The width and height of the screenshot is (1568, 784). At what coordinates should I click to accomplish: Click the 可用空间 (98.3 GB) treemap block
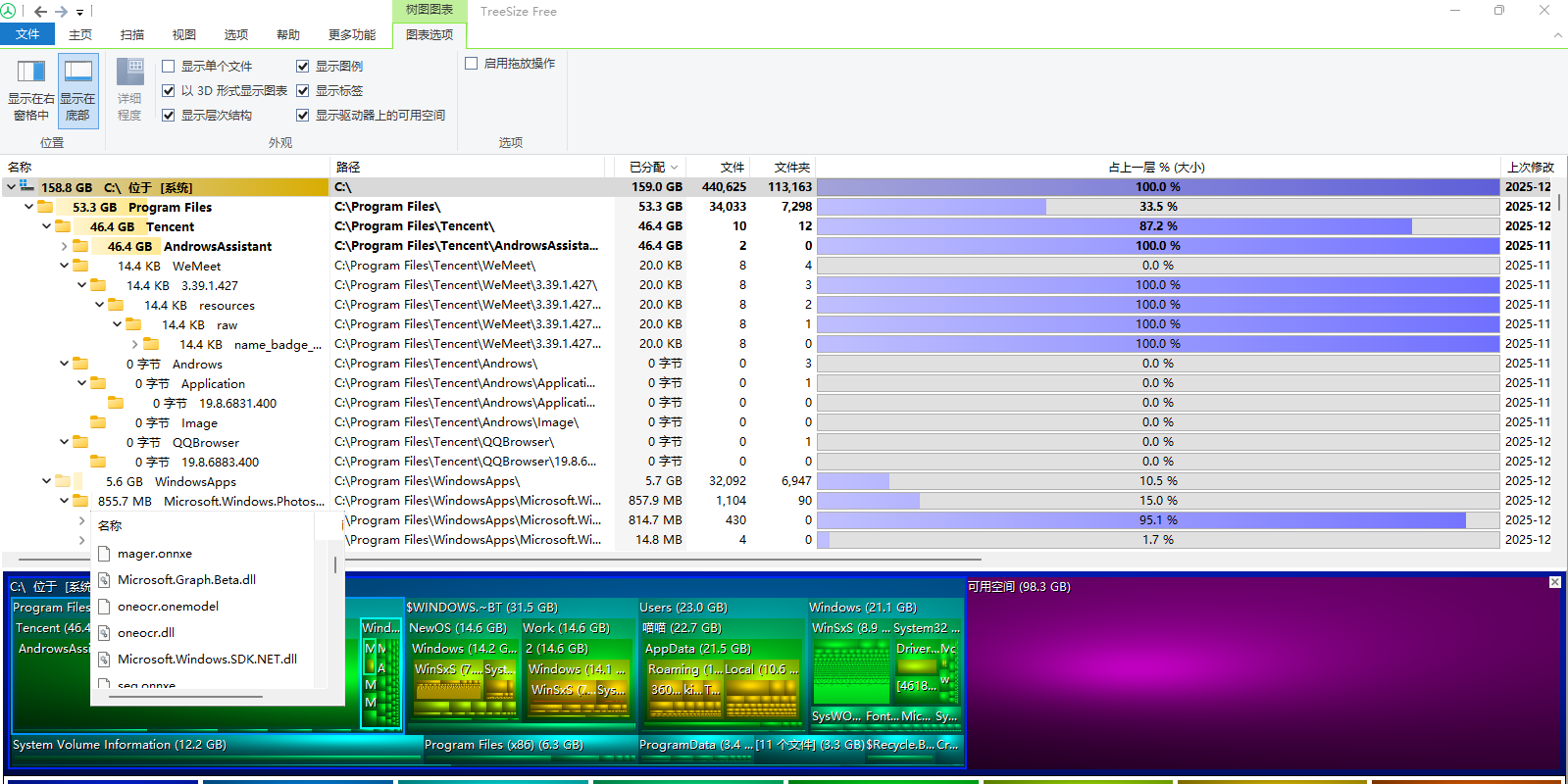[1263, 676]
